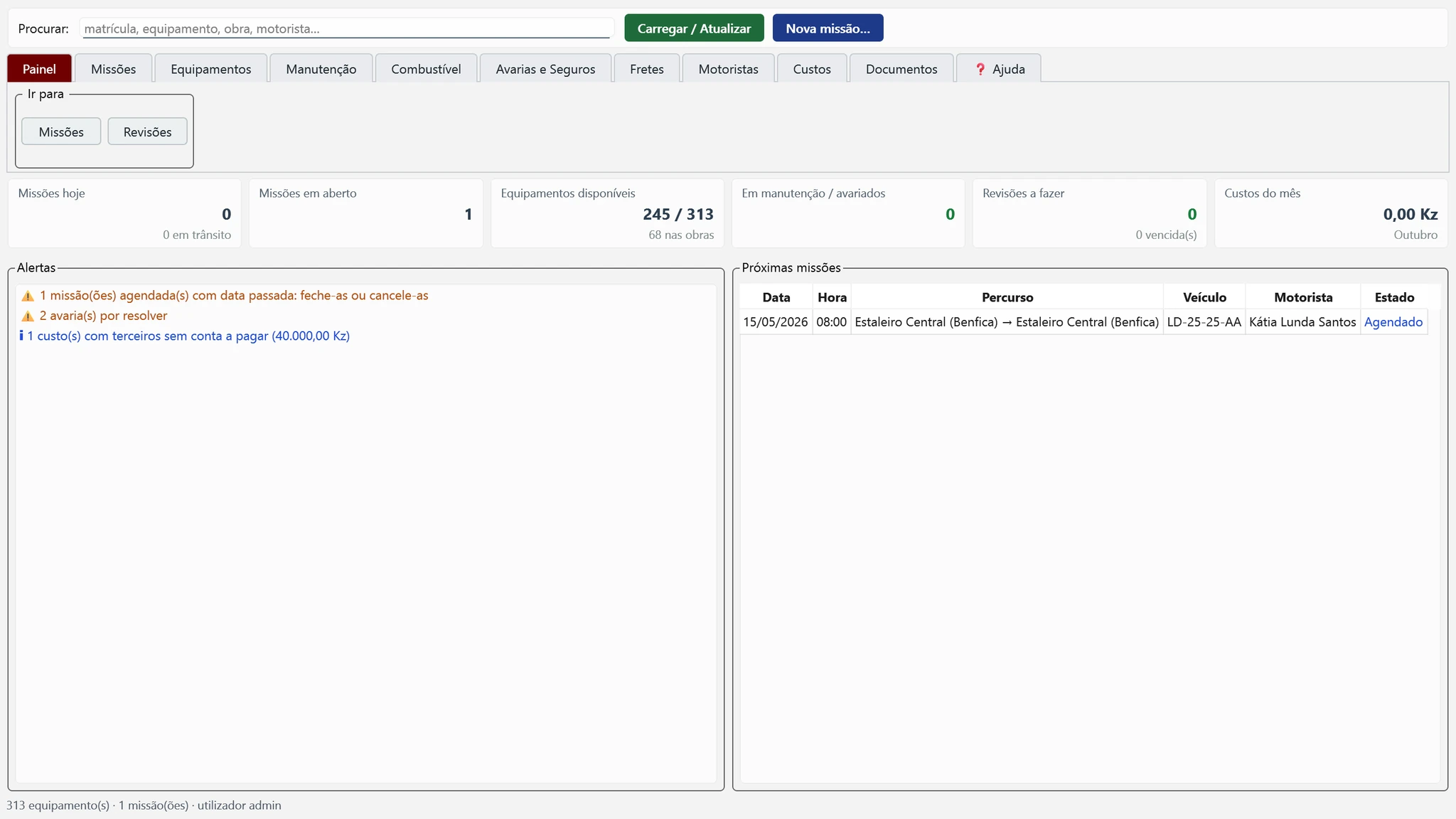Click the vehicle cell LD-25-25-AA
The width and height of the screenshot is (1456, 819).
coord(1204,322)
